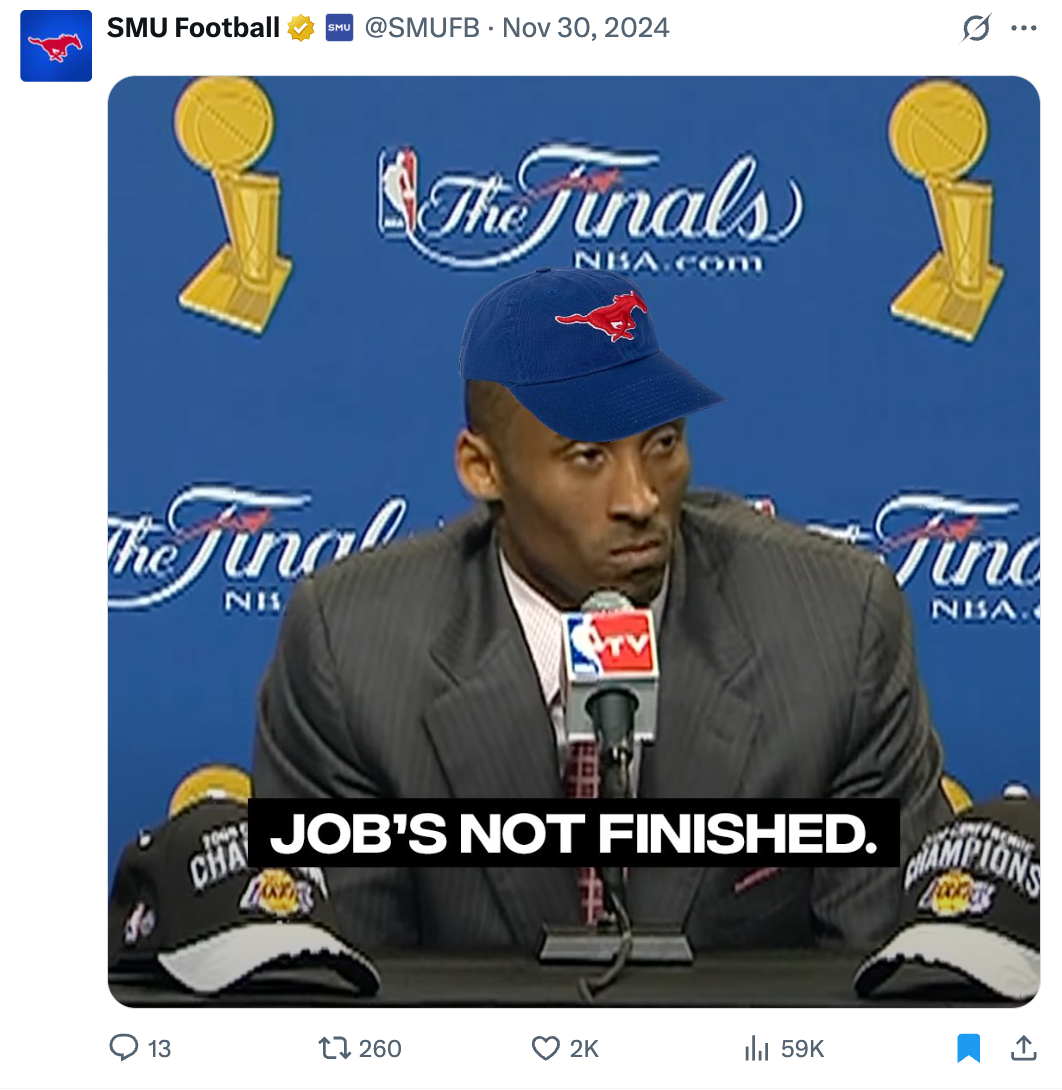This screenshot has height=1090, width=1062.
Task: Click the 260 reposts count
Action: tap(380, 1048)
